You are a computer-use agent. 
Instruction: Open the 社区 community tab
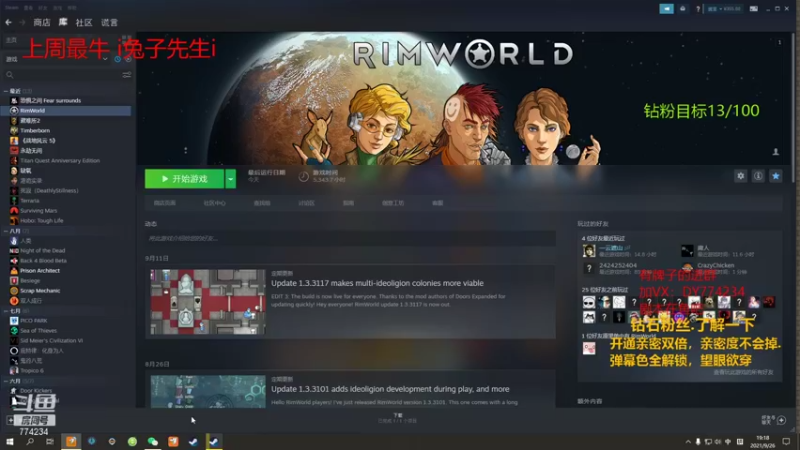click(x=84, y=22)
